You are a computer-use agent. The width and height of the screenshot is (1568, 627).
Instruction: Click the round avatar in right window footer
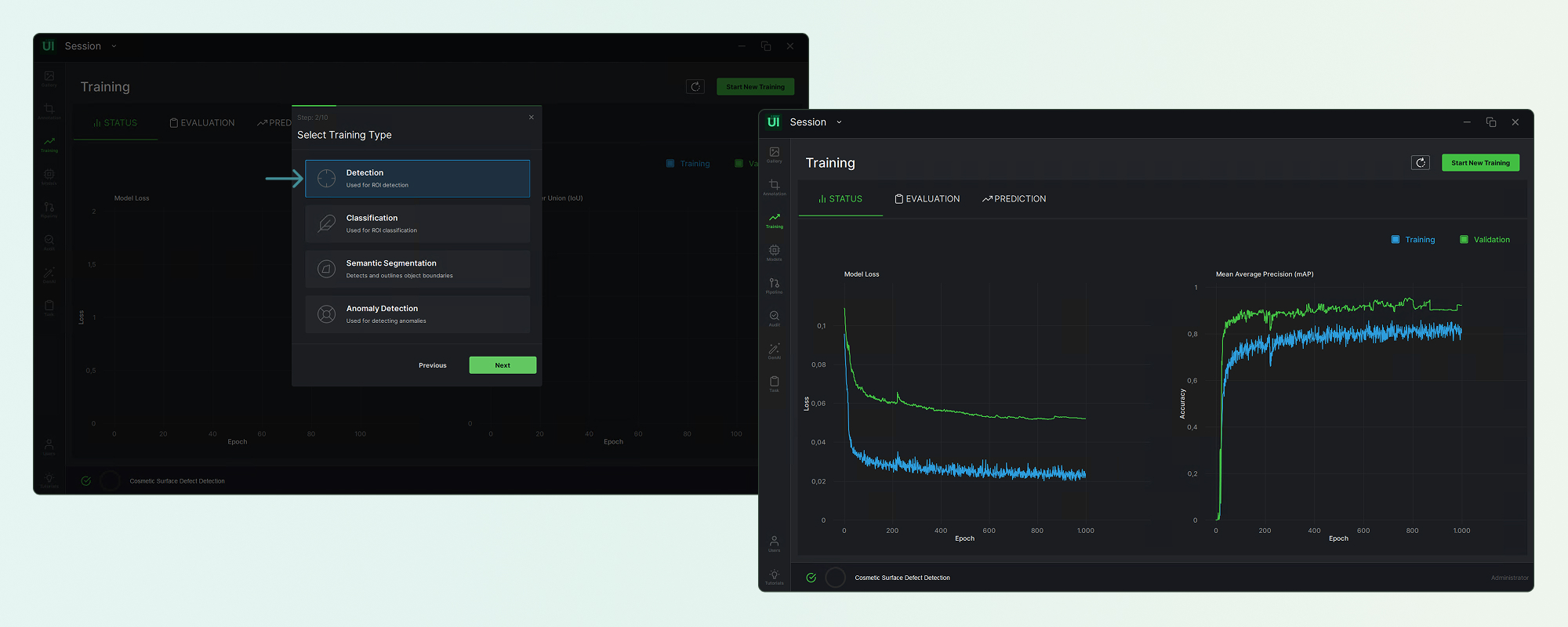[x=835, y=578]
